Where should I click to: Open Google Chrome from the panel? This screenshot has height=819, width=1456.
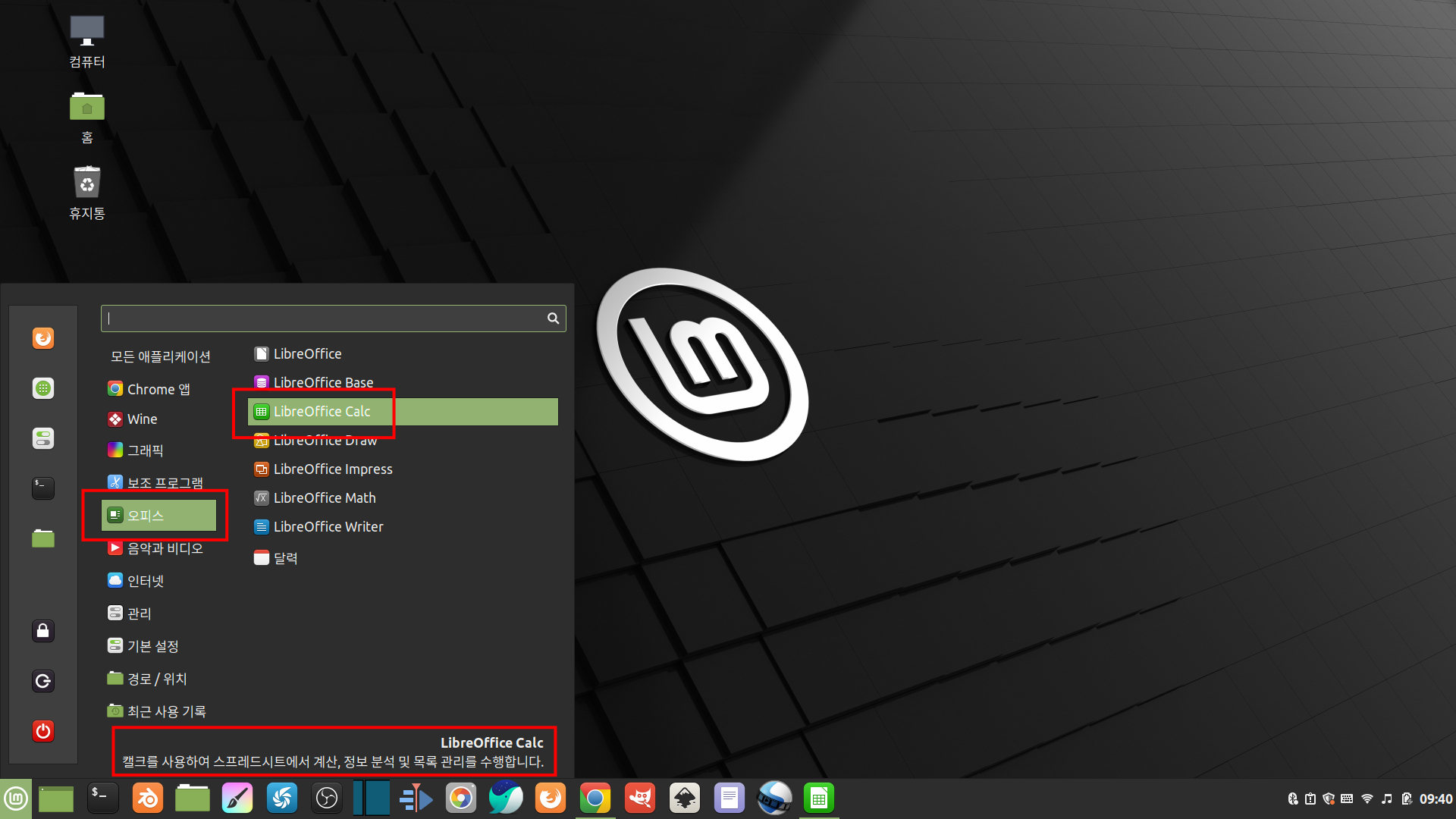[x=595, y=799]
